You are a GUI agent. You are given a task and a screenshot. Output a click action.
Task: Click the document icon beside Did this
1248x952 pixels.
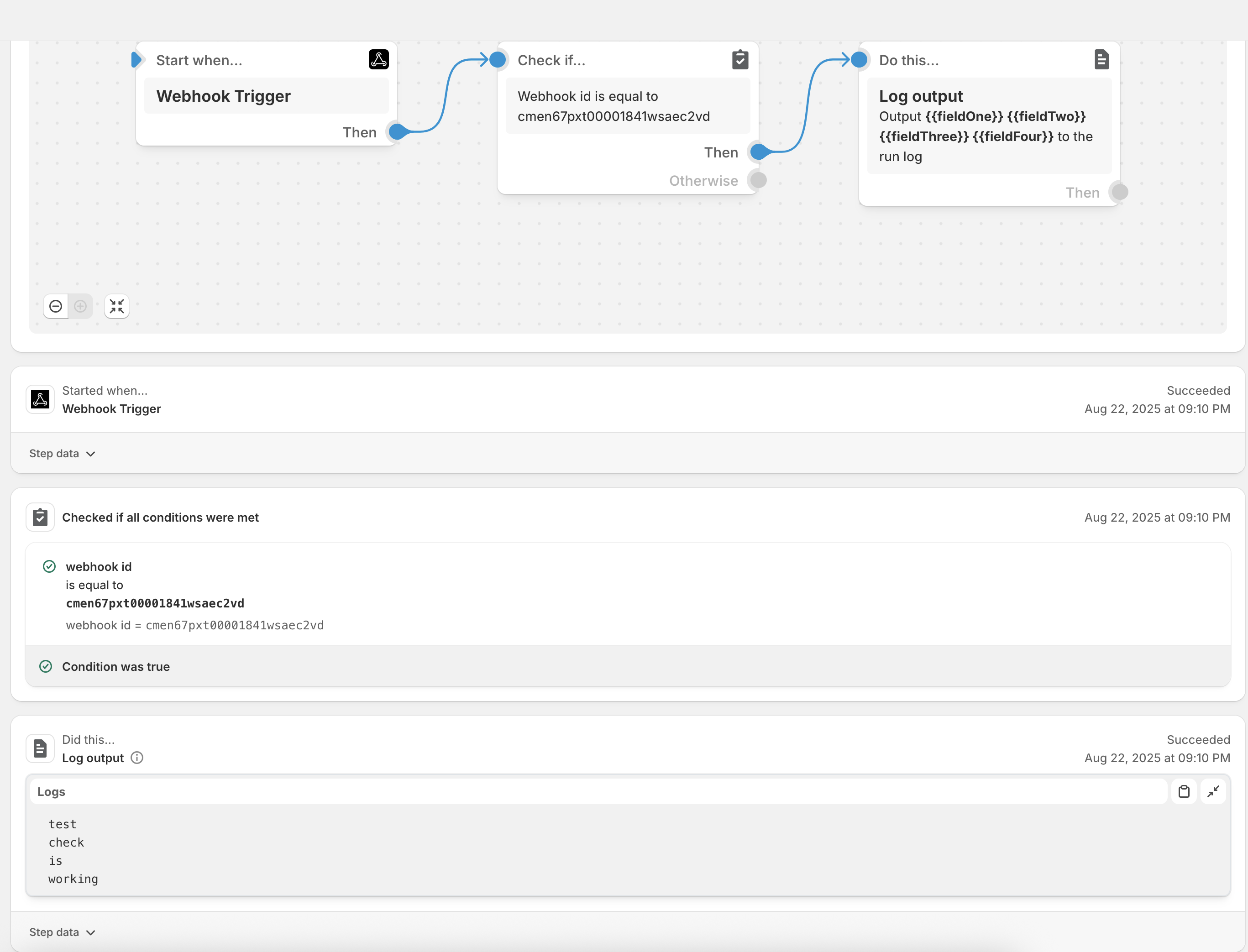coord(40,748)
